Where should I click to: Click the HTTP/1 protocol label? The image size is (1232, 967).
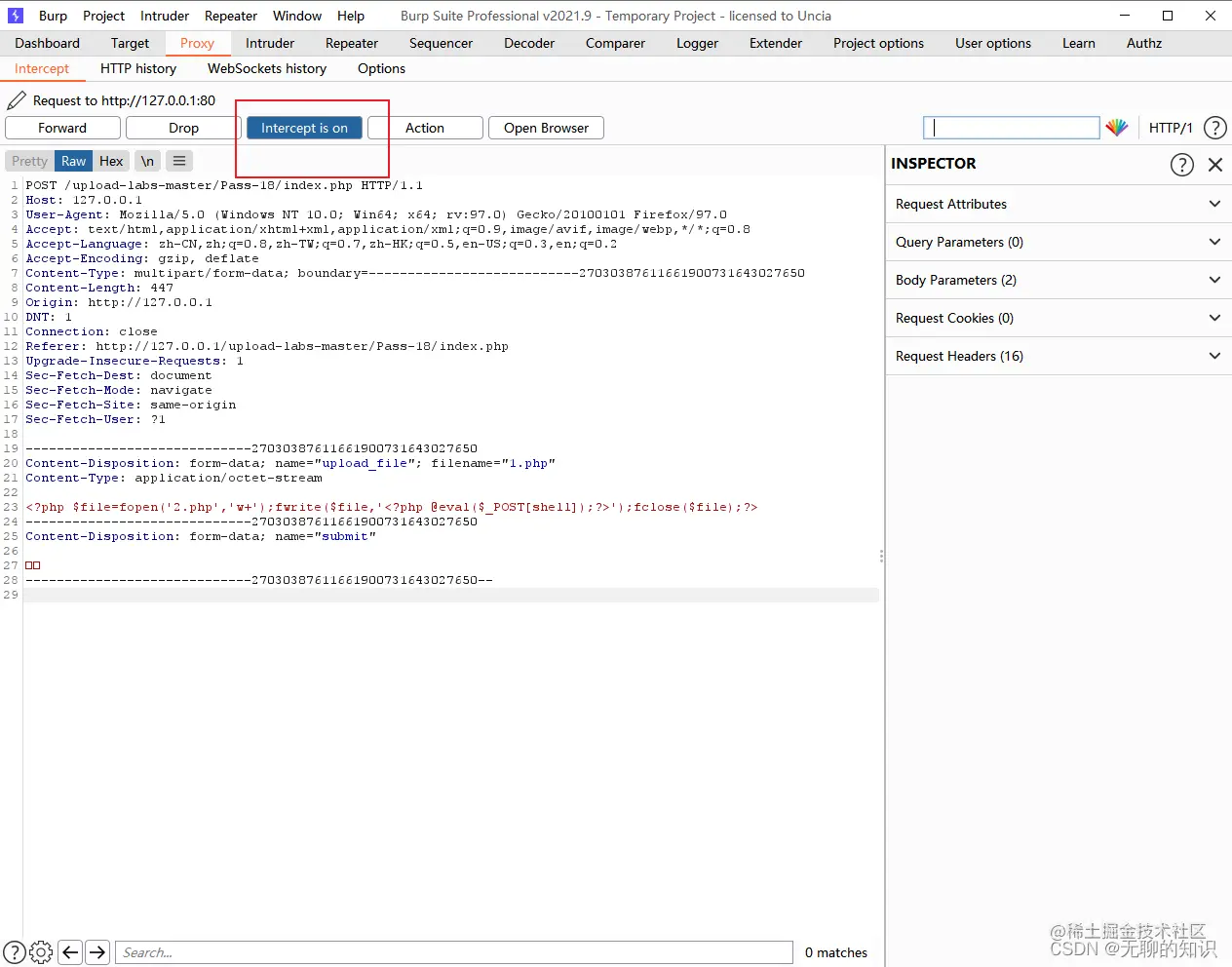(1171, 128)
